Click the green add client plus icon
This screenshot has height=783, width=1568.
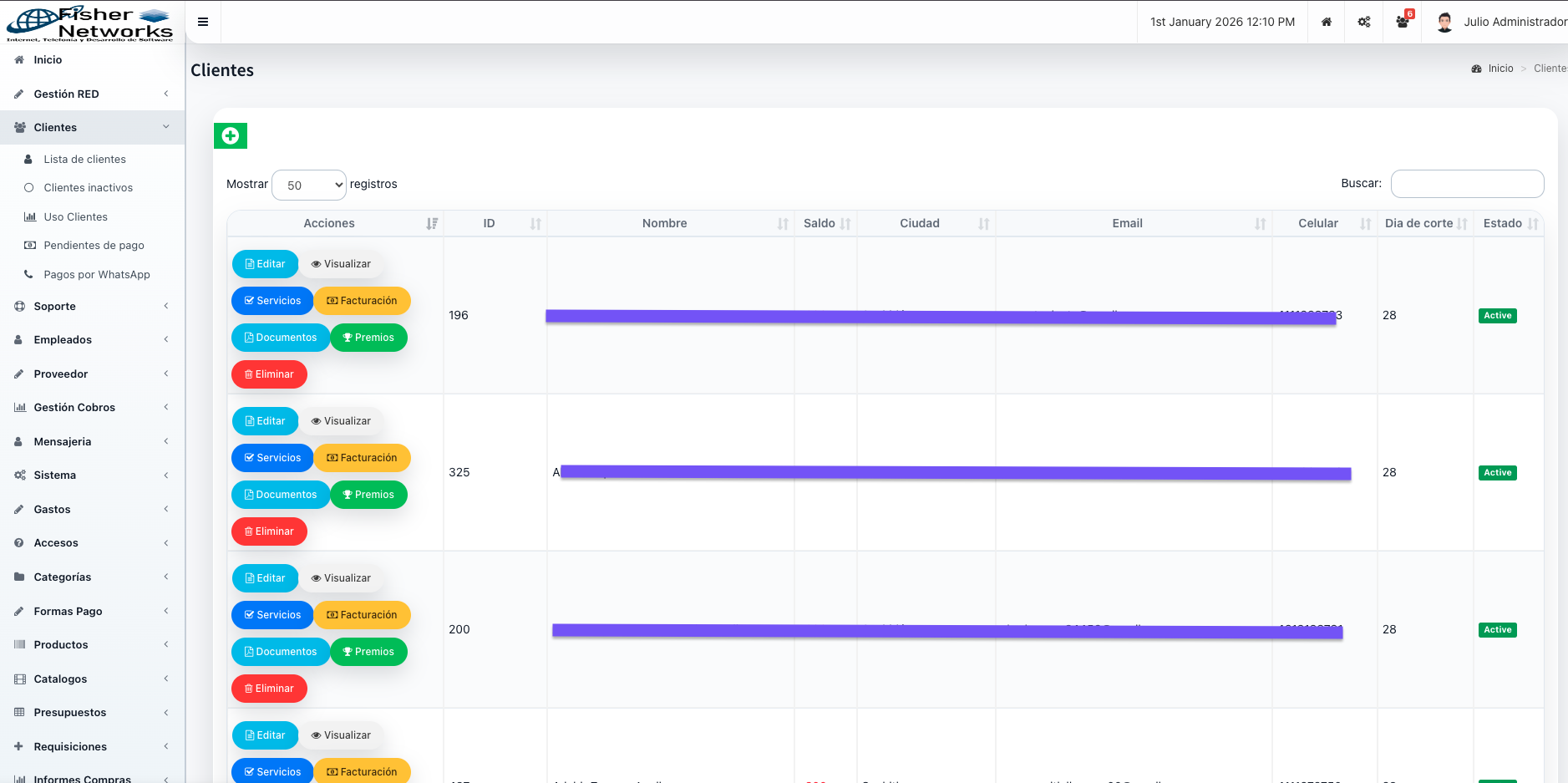click(231, 135)
